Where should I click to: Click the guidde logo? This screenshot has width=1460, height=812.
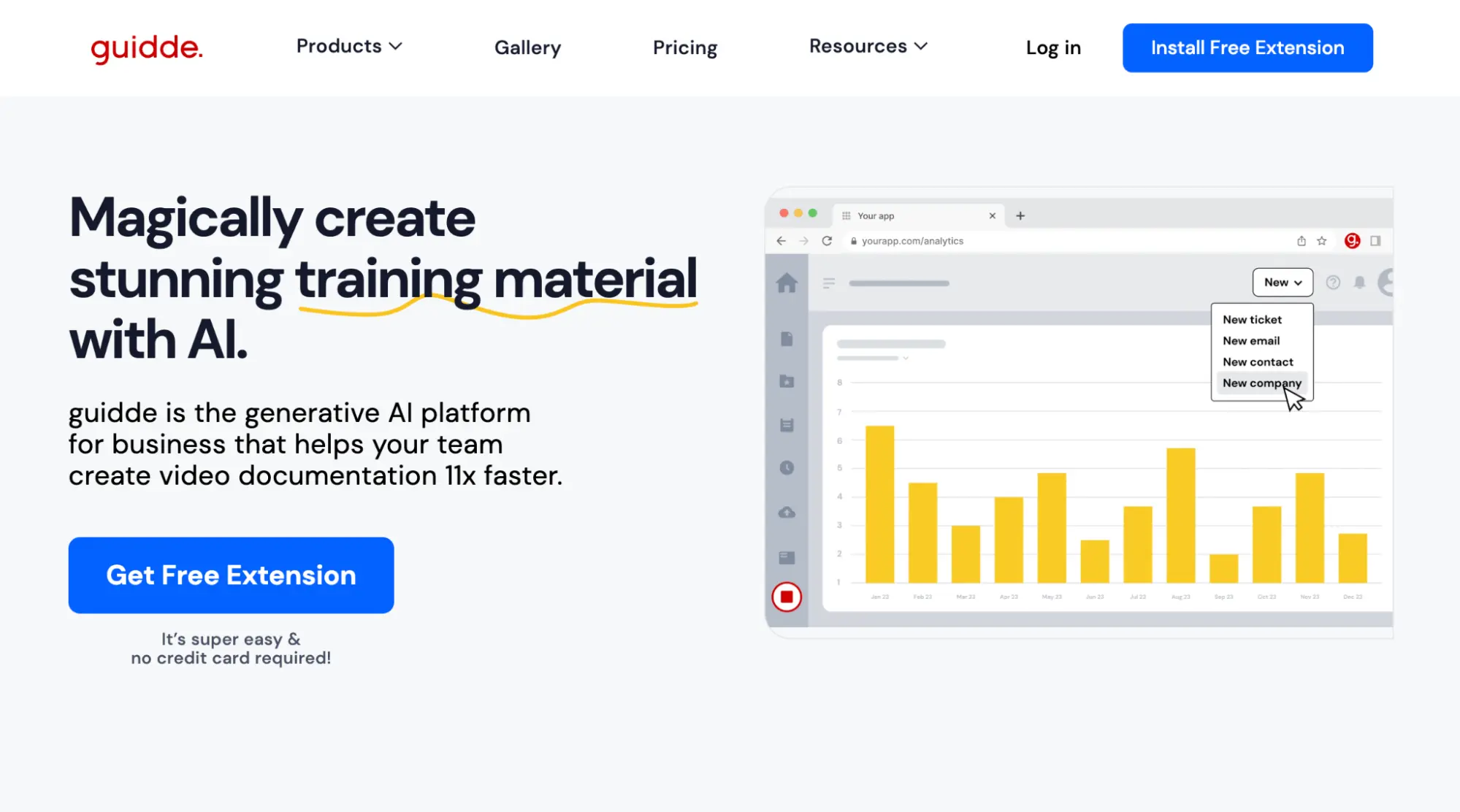[x=146, y=48]
